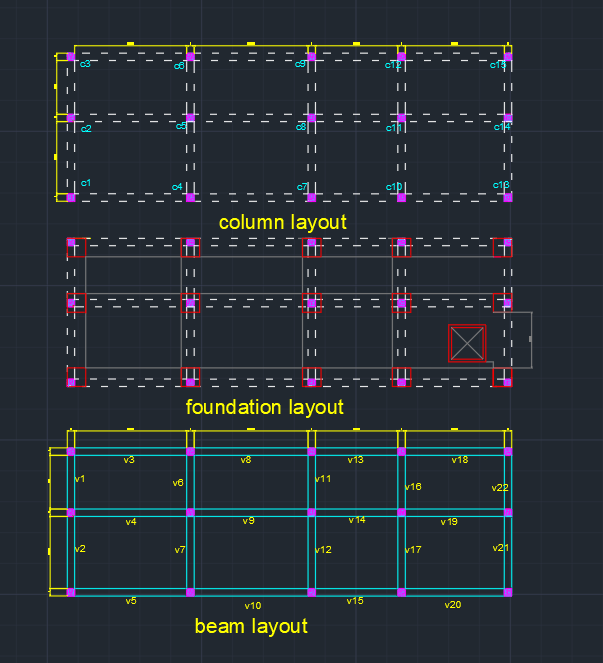Click the c11 column label

coord(394,127)
